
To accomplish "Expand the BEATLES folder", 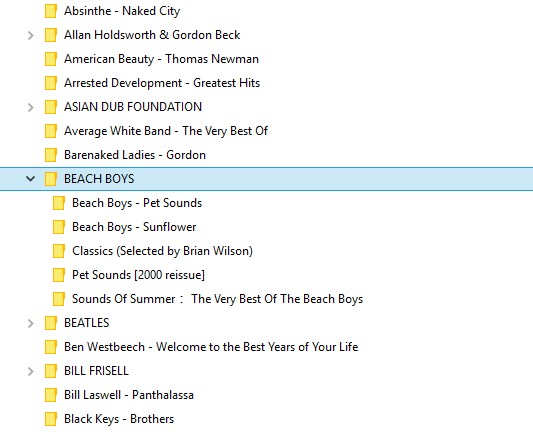I will (x=31, y=323).
